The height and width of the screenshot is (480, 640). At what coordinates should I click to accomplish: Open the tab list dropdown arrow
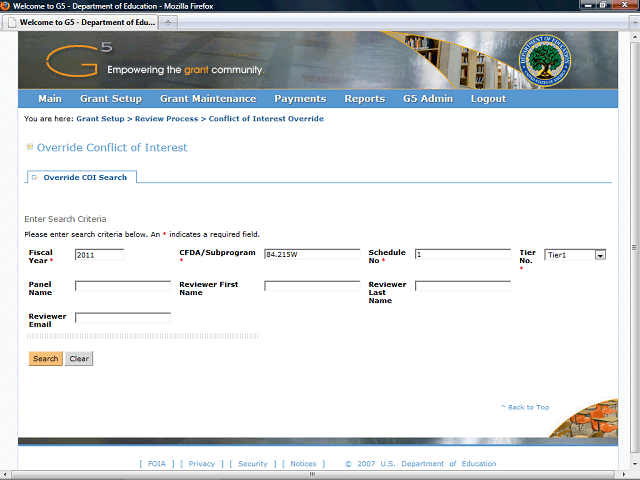click(634, 23)
